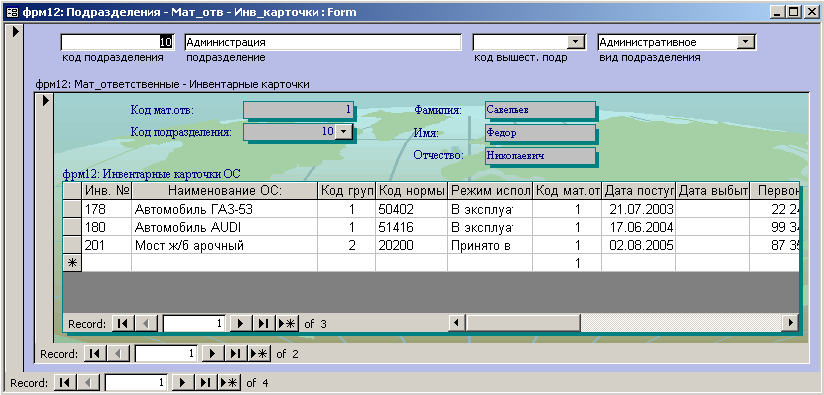Click the Дата выбыт column header
Image resolution: width=824 pixels, height=395 pixels.
point(712,191)
